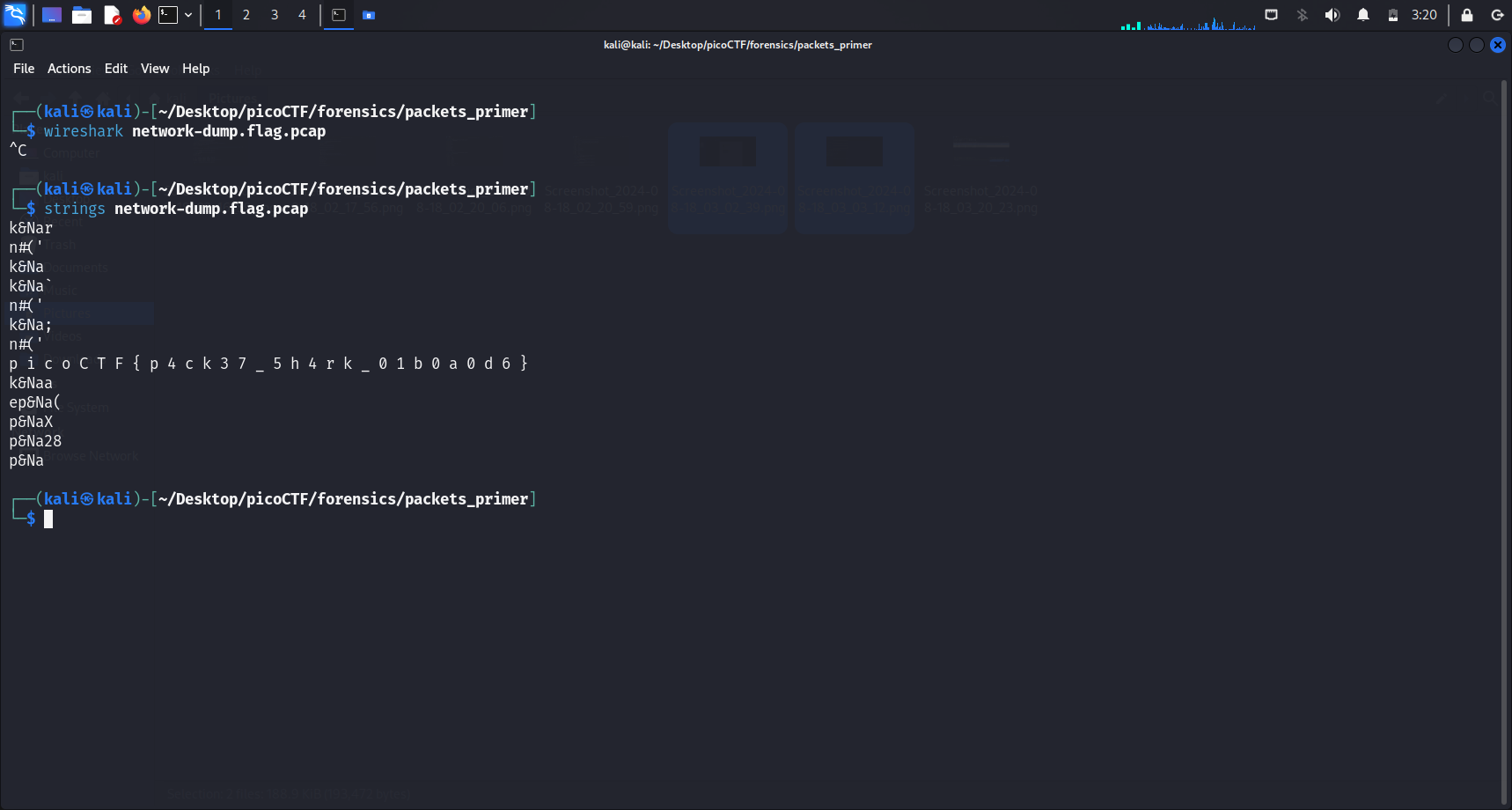
Task: Launch Firefox from the top panel
Action: click(x=141, y=15)
